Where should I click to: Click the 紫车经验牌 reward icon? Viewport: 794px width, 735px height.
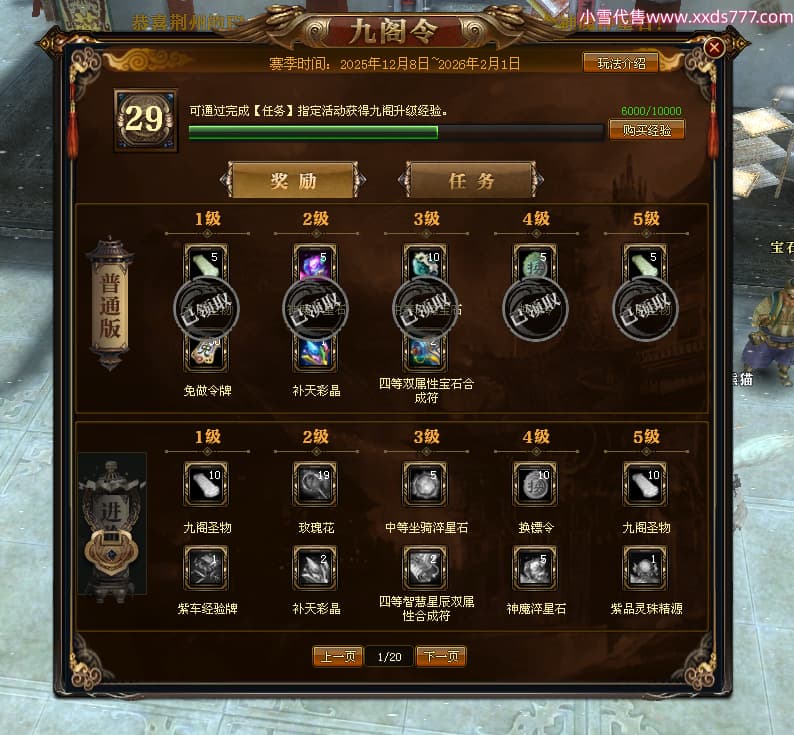coord(206,568)
